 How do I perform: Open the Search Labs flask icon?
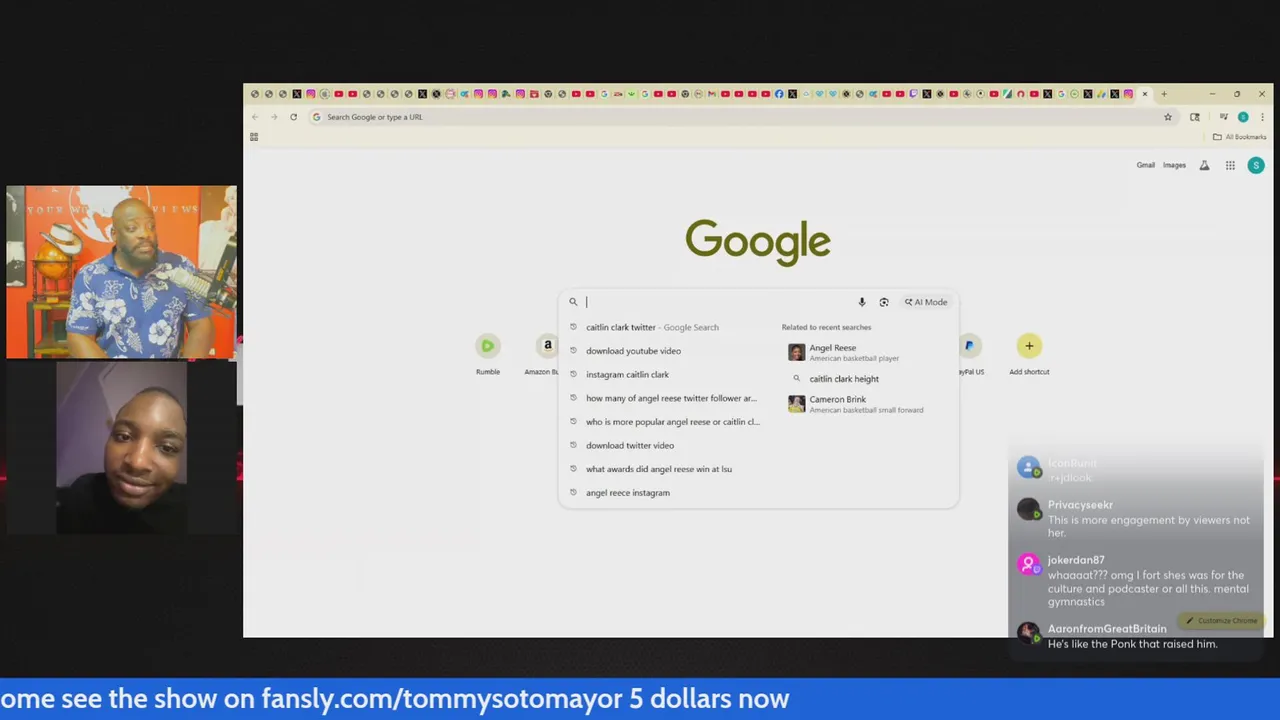tap(1204, 165)
